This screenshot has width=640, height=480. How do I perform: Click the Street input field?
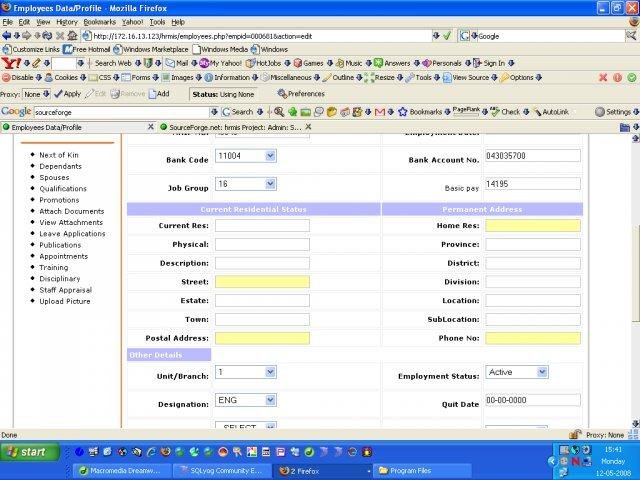pyautogui.click(x=262, y=282)
